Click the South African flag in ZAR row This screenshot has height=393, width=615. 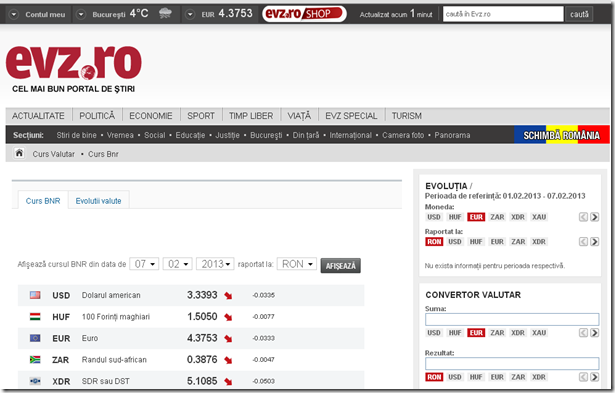(x=35, y=359)
